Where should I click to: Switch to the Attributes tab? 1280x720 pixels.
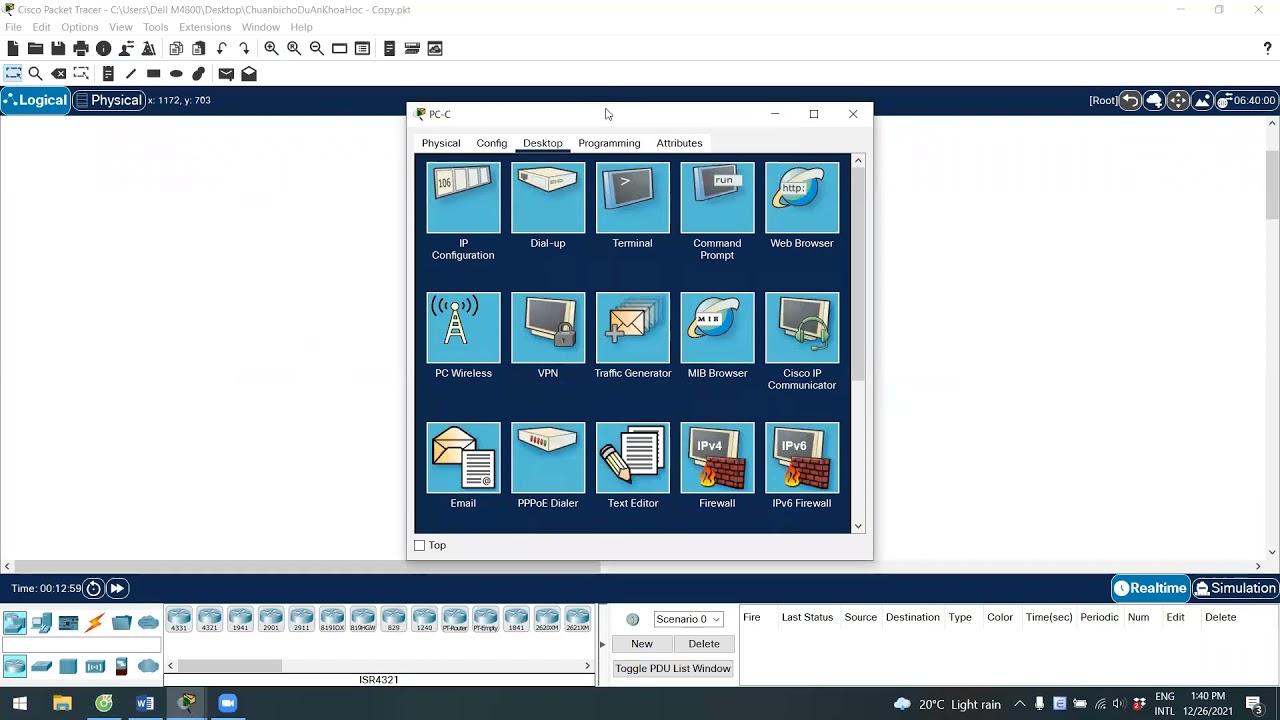click(679, 143)
